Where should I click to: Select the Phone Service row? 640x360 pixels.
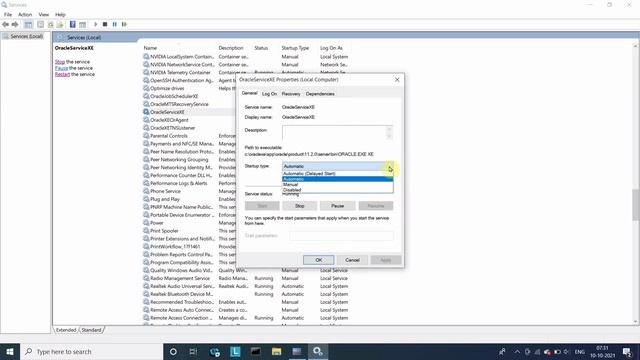click(x=165, y=191)
